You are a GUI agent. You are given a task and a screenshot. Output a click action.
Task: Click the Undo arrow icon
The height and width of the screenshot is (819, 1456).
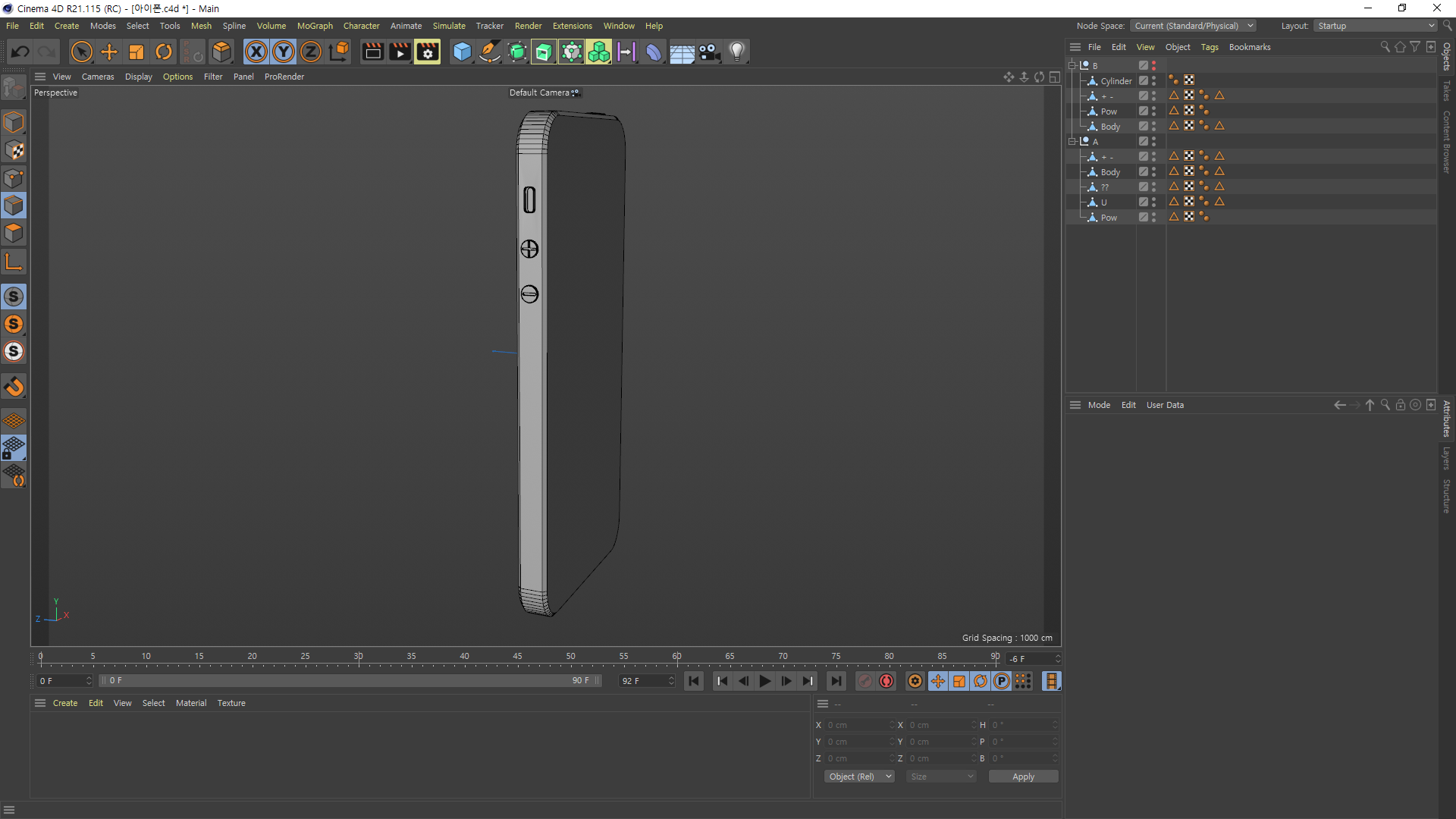(20, 52)
